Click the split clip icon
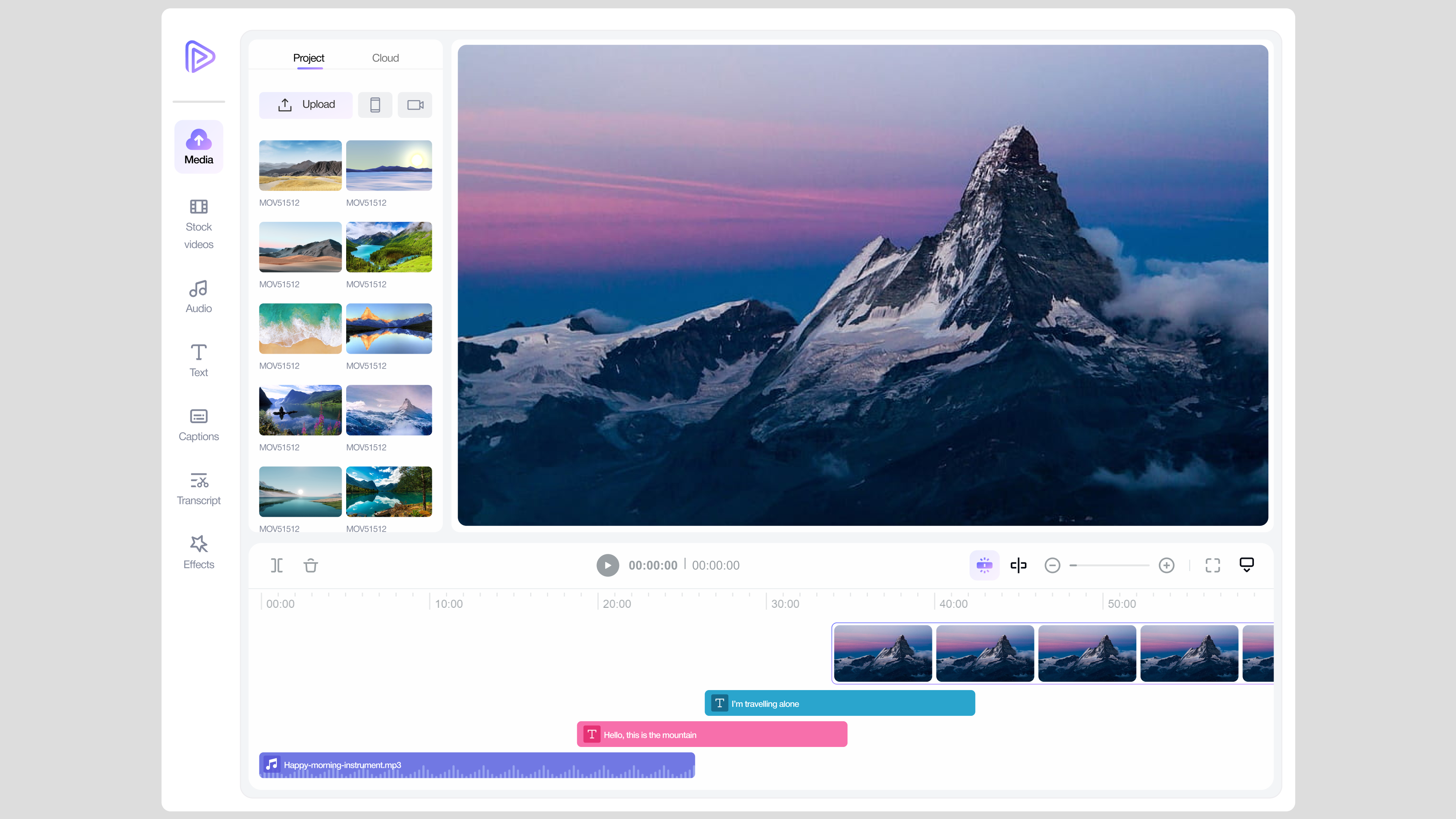The image size is (1456, 819). click(x=276, y=565)
